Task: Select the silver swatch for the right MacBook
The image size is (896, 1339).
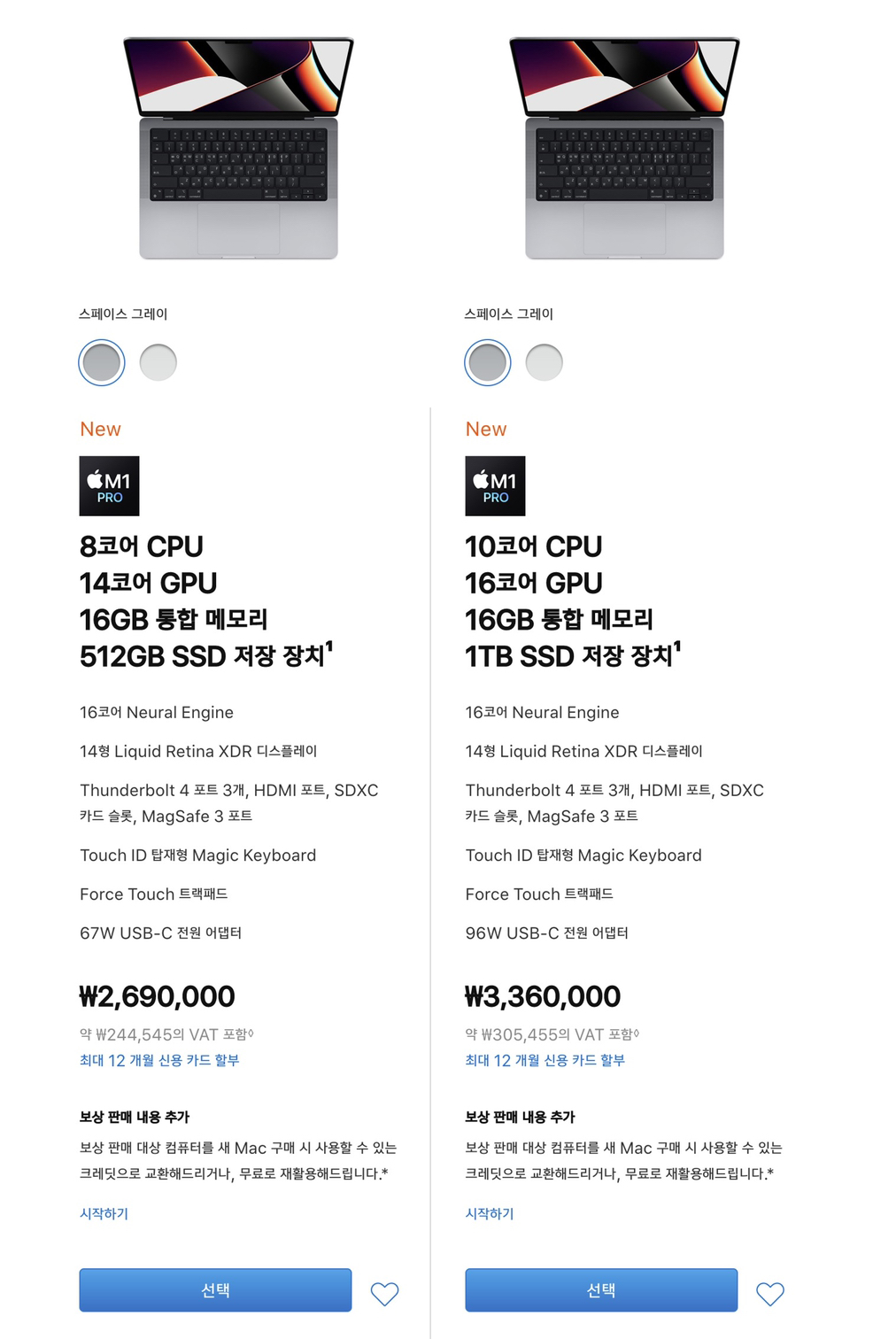Action: pos(545,362)
